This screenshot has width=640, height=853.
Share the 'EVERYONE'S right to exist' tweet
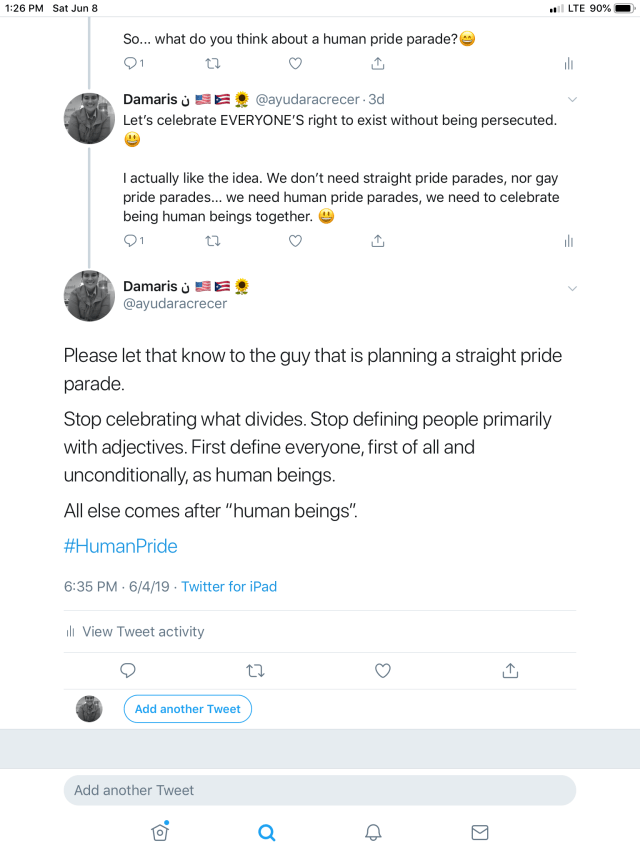pos(378,240)
